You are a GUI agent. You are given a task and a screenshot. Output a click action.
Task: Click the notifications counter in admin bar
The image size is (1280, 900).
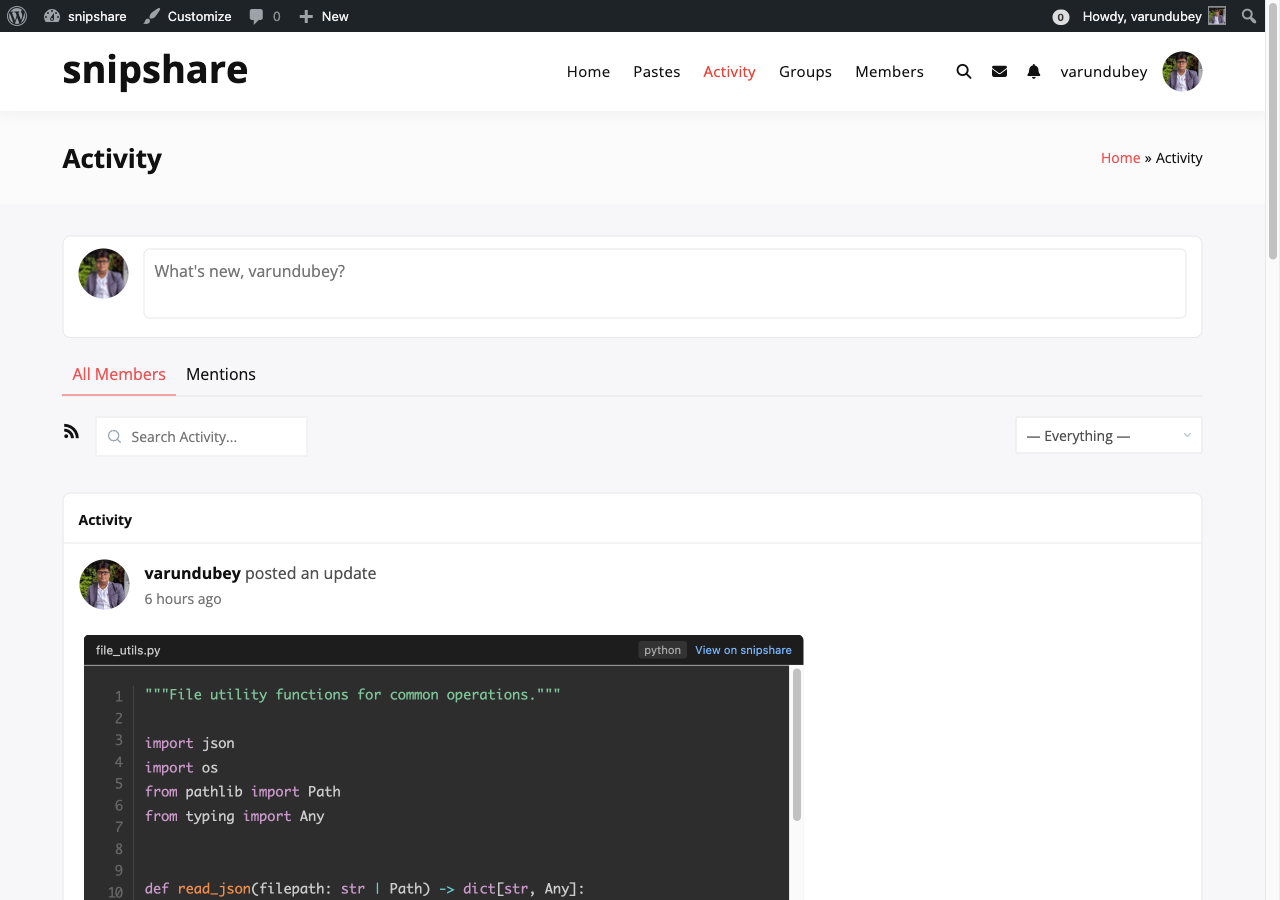pyautogui.click(x=1061, y=17)
